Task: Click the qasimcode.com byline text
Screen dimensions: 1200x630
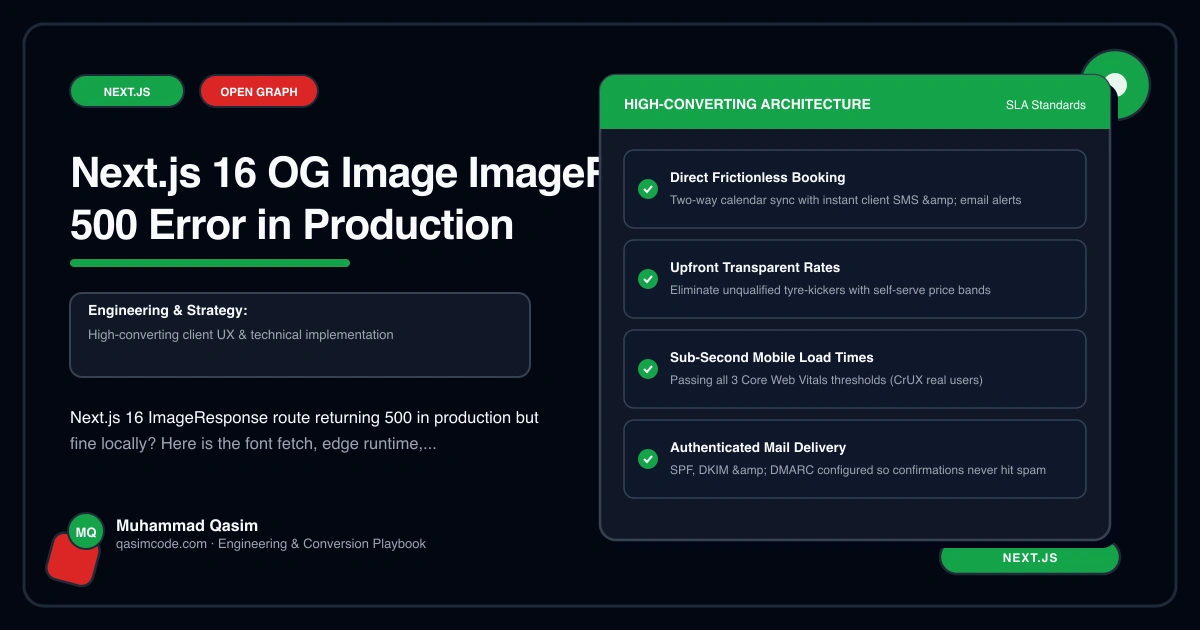Action: tap(271, 544)
